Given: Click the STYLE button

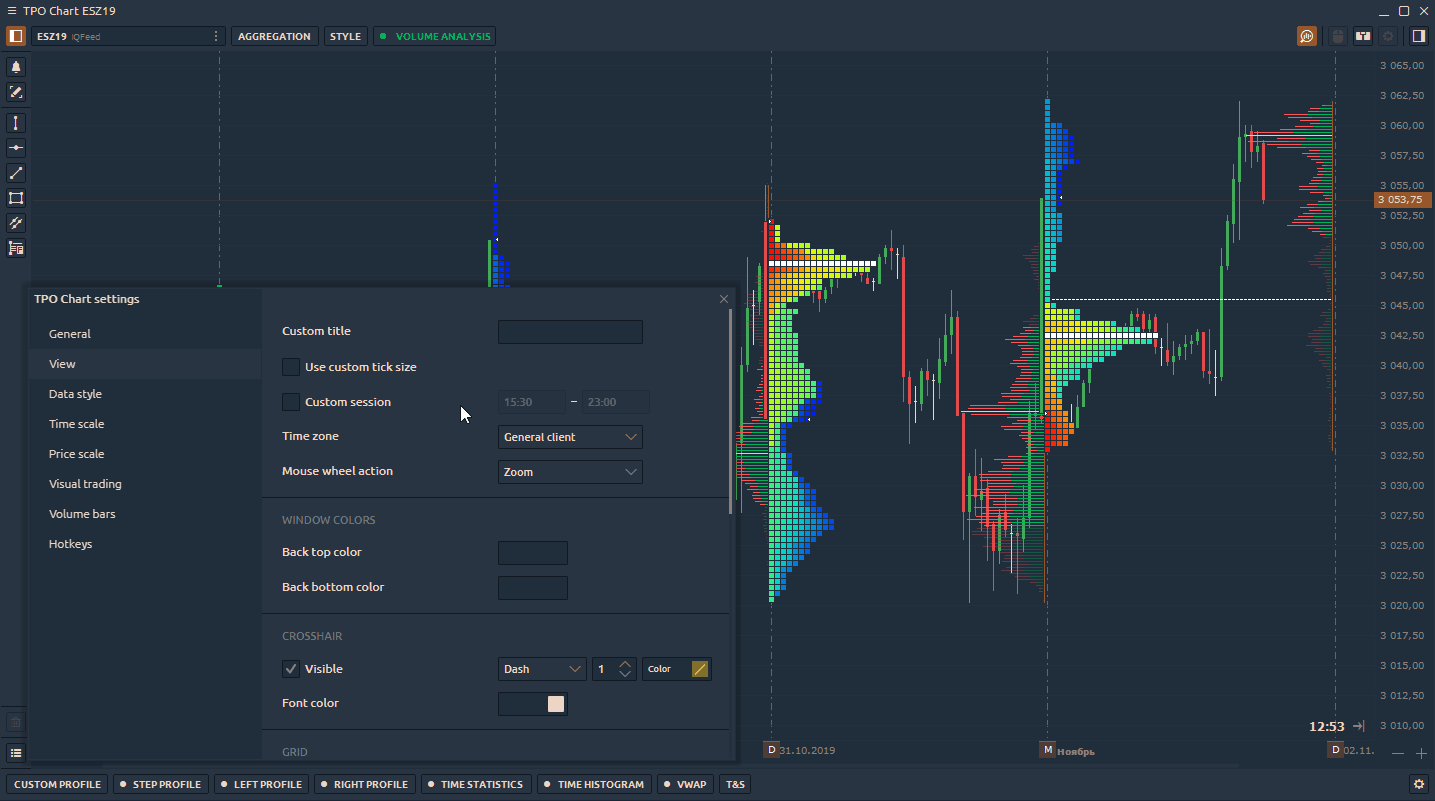Looking at the screenshot, I should (x=346, y=36).
